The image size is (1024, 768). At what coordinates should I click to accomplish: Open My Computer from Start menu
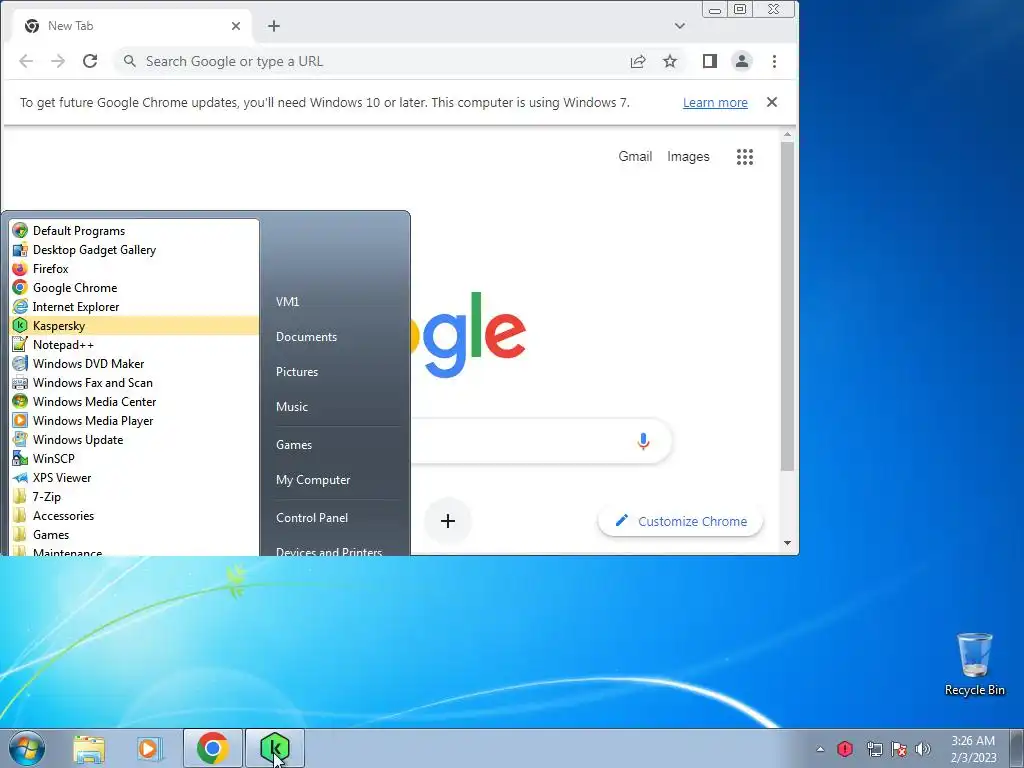click(x=313, y=479)
